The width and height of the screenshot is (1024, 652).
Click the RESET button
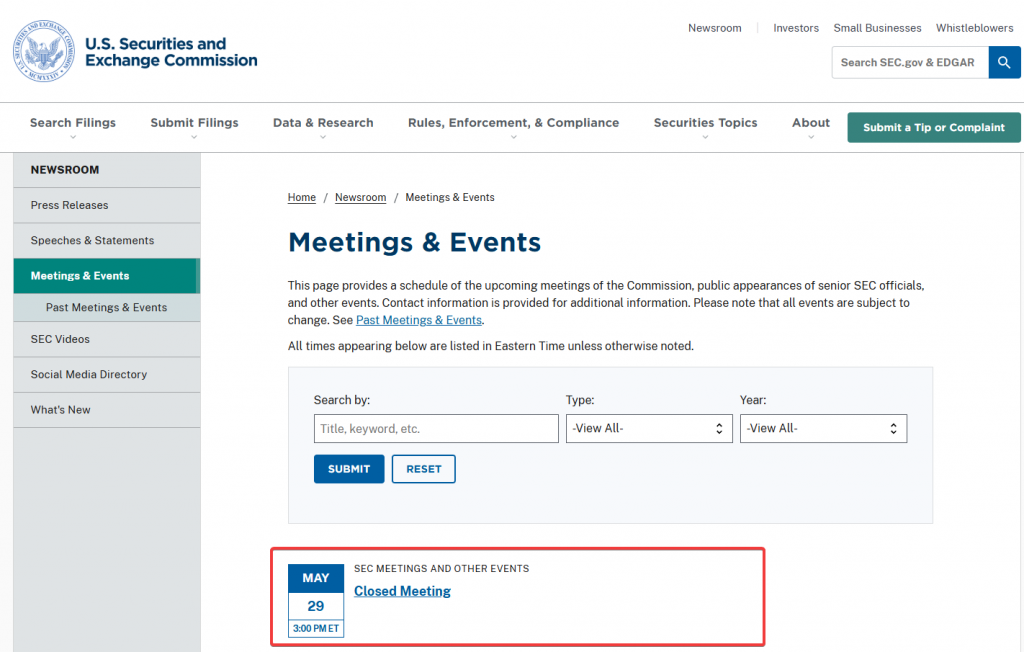tap(423, 468)
